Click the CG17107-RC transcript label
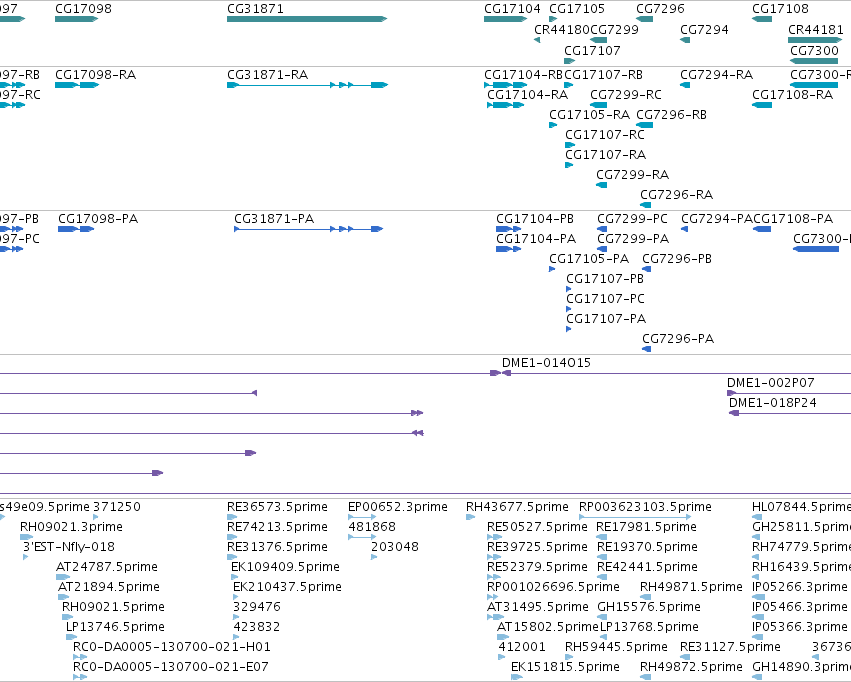Viewport: 851px width, 682px height. (x=605, y=135)
